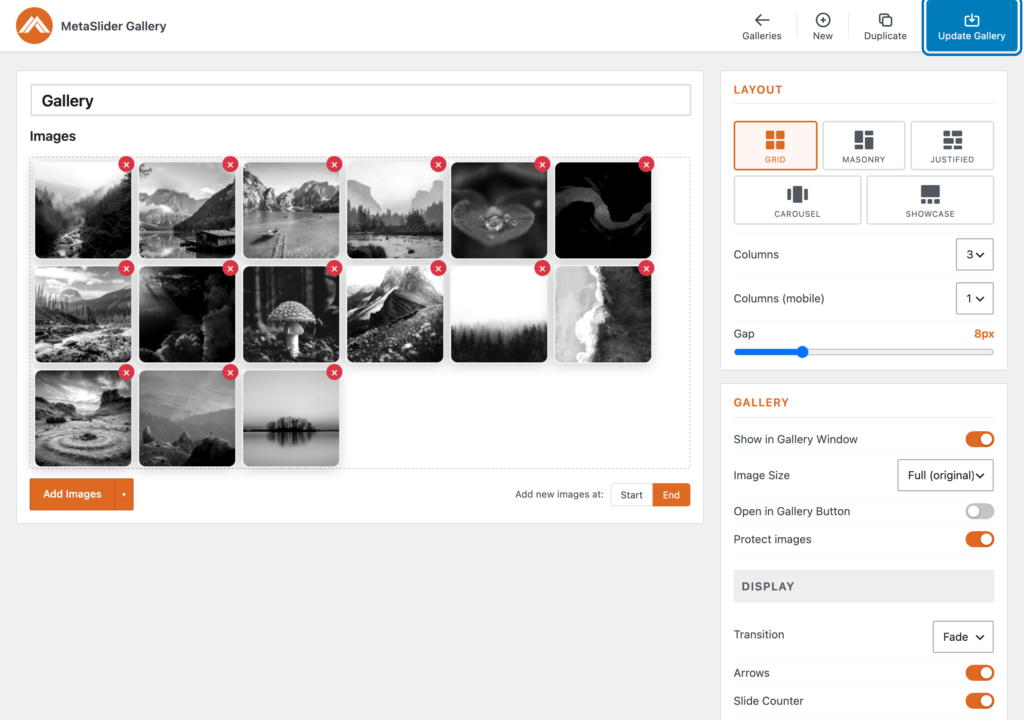
Task: Open the Columns dropdown
Action: click(x=974, y=254)
